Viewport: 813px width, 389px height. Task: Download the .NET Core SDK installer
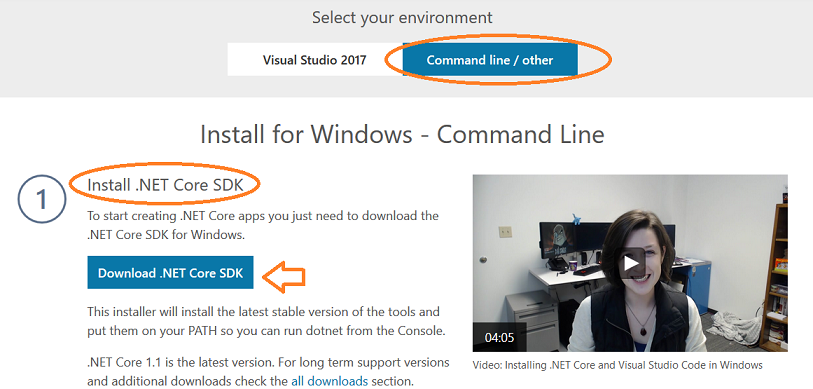pos(170,272)
